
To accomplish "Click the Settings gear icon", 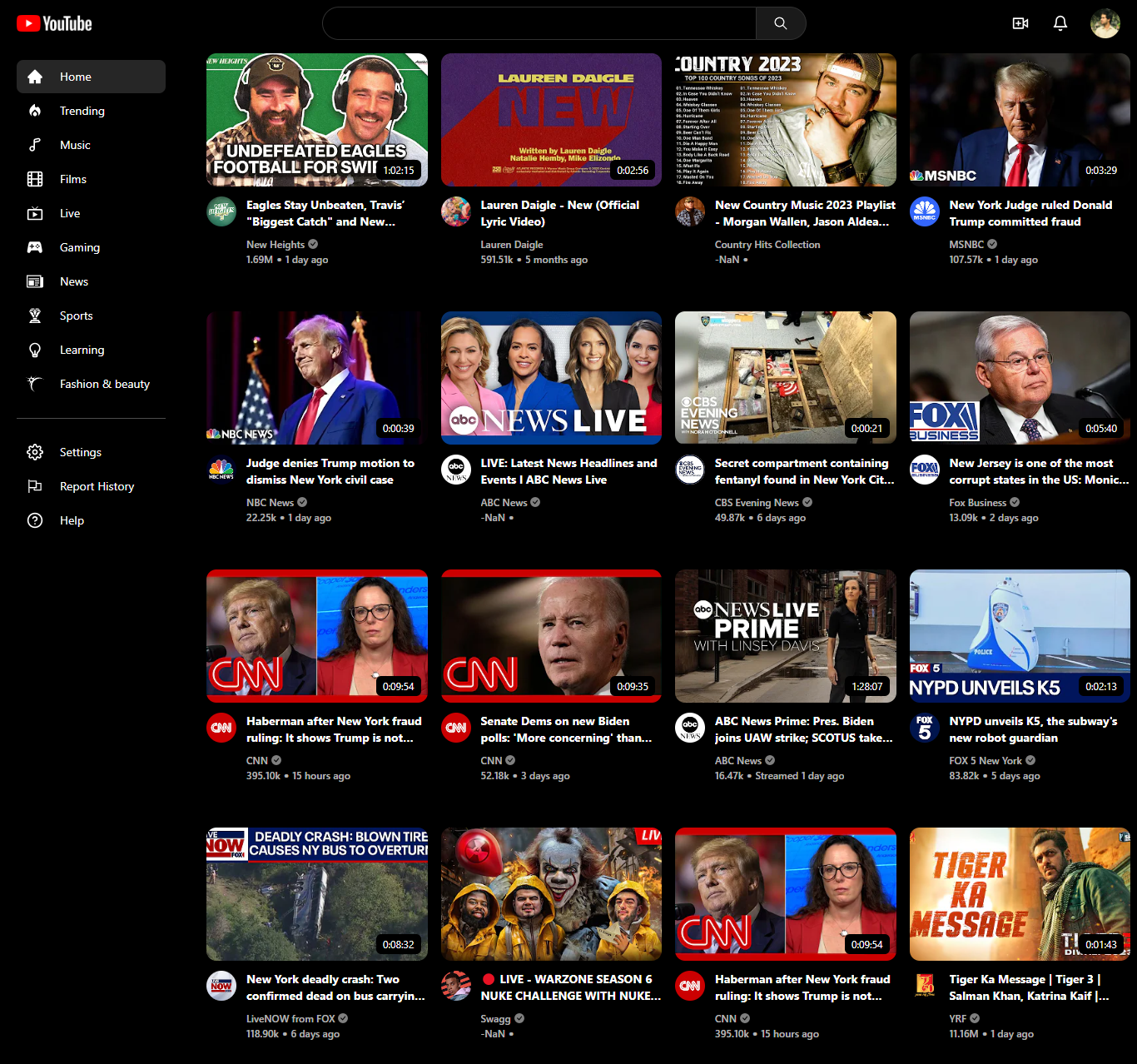I will point(35,452).
